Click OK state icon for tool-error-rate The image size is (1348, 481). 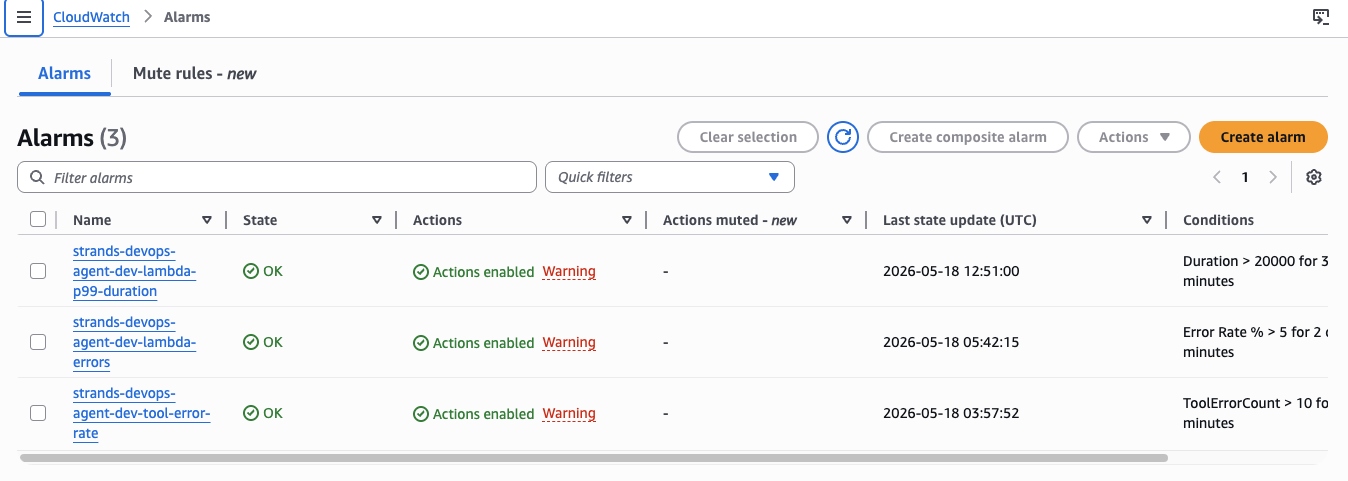click(251, 413)
